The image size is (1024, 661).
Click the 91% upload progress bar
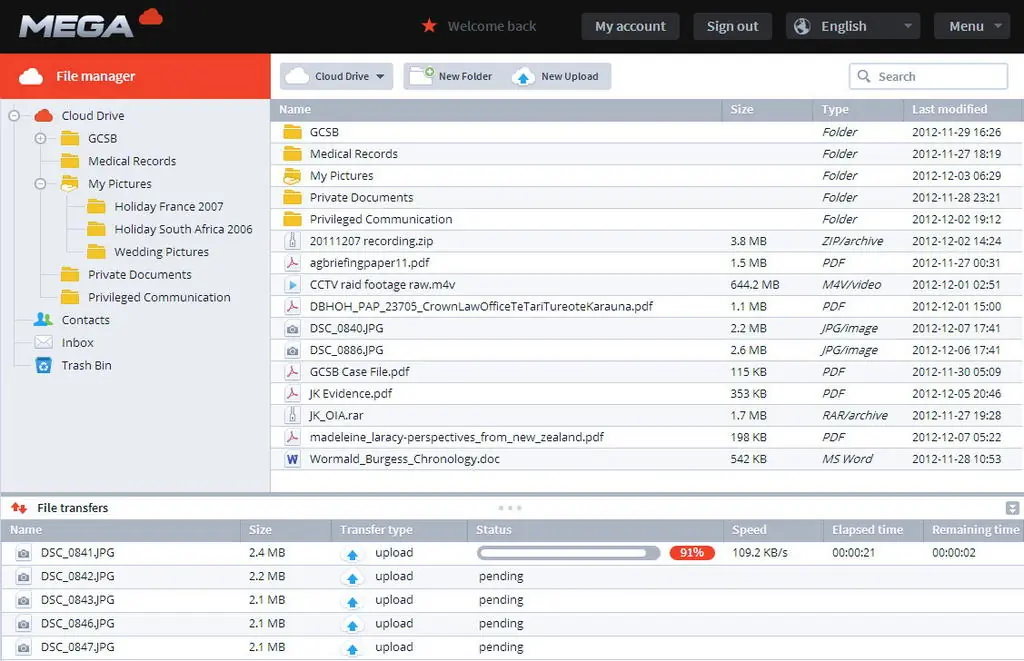click(566, 552)
